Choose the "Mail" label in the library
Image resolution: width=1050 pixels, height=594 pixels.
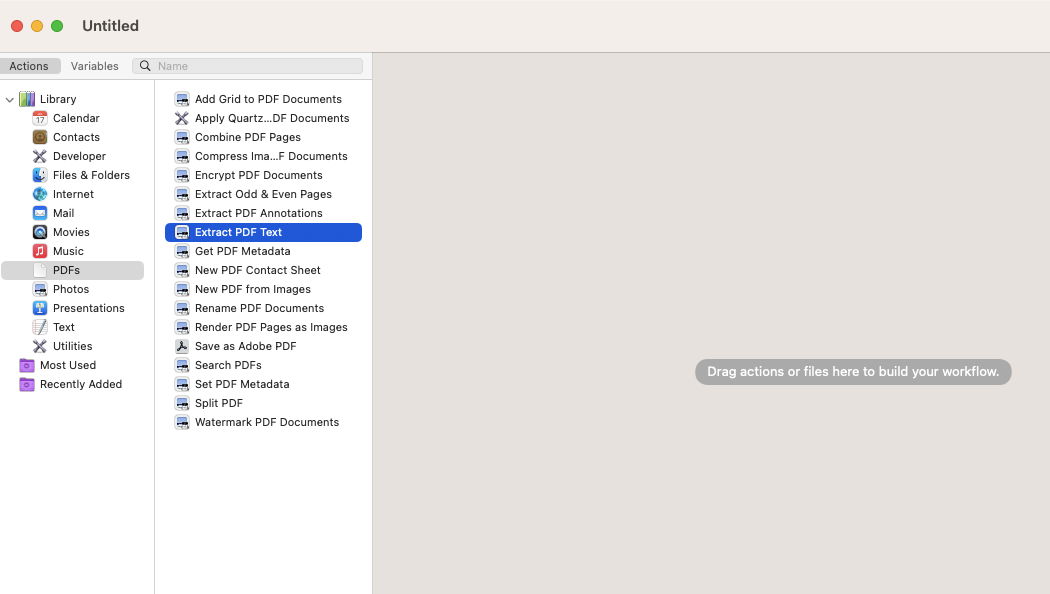point(64,213)
